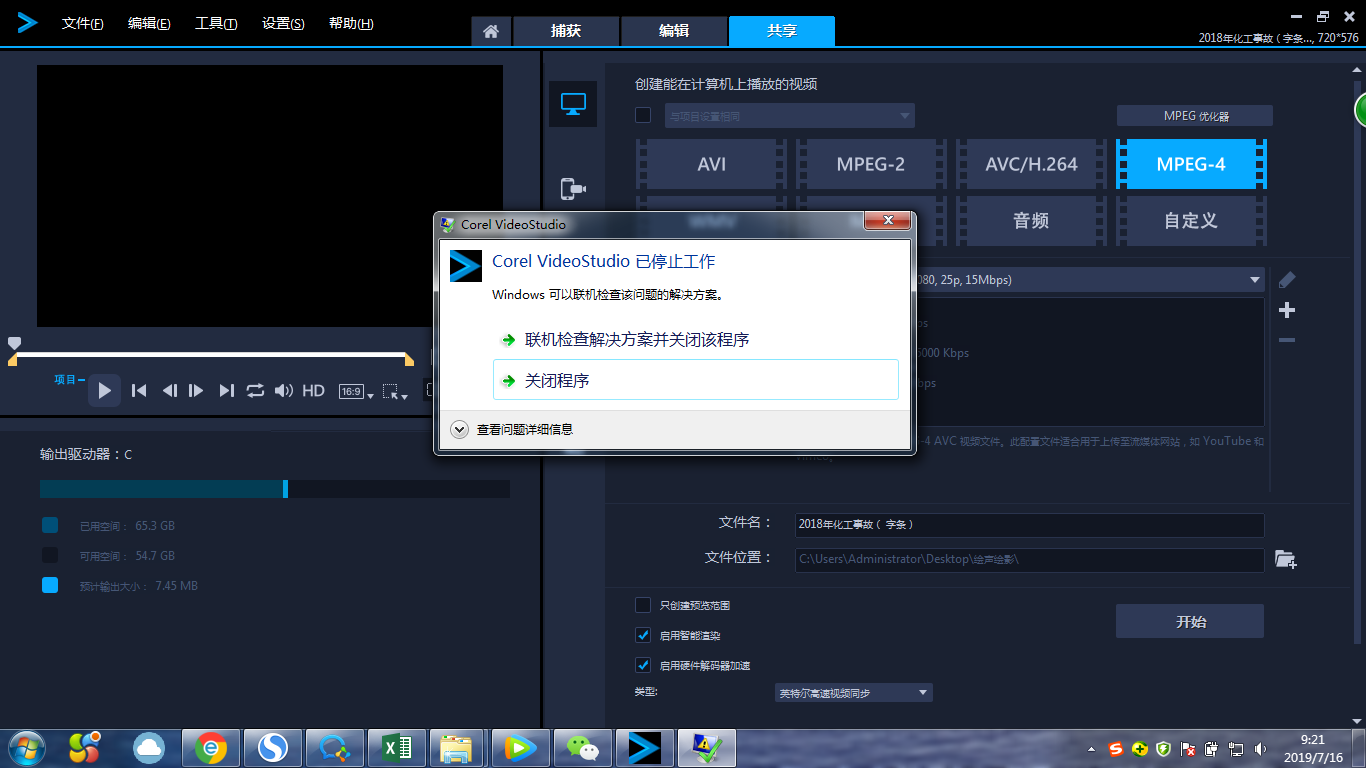This screenshot has width=1366, height=768.
Task: Open the 类型 hardware type dropdown
Action: [854, 692]
